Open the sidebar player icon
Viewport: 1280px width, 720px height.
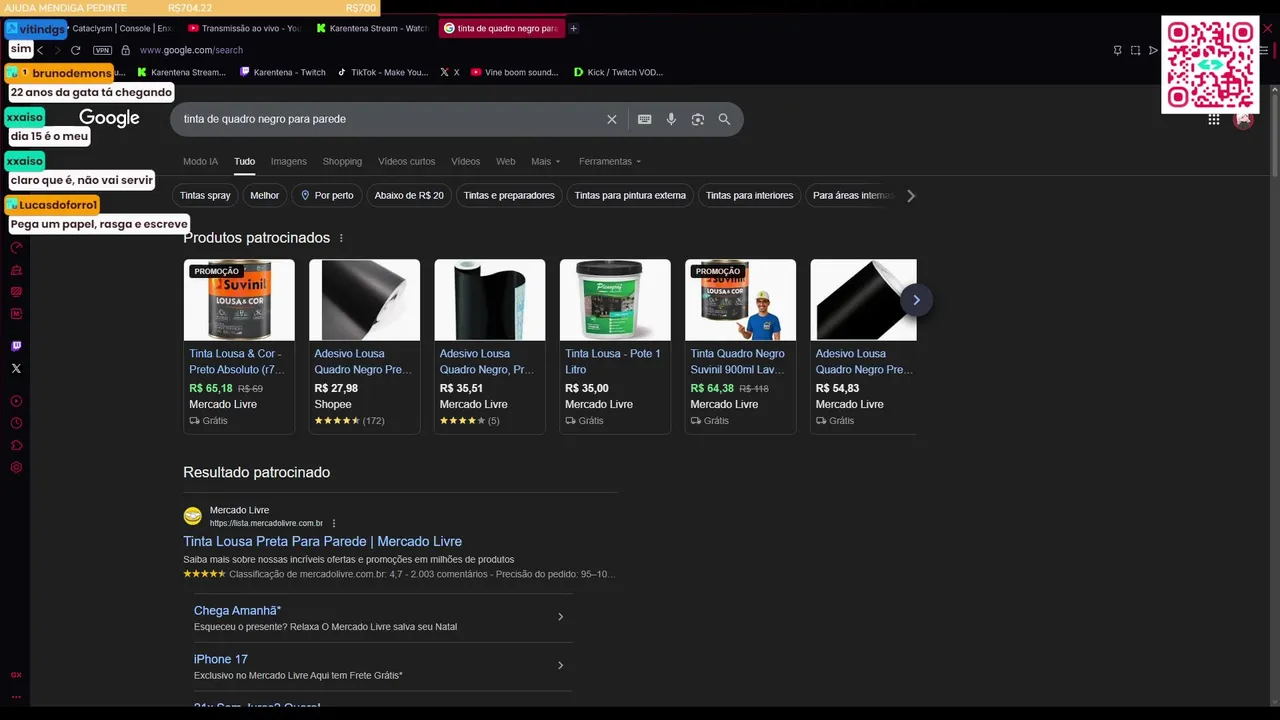point(16,401)
